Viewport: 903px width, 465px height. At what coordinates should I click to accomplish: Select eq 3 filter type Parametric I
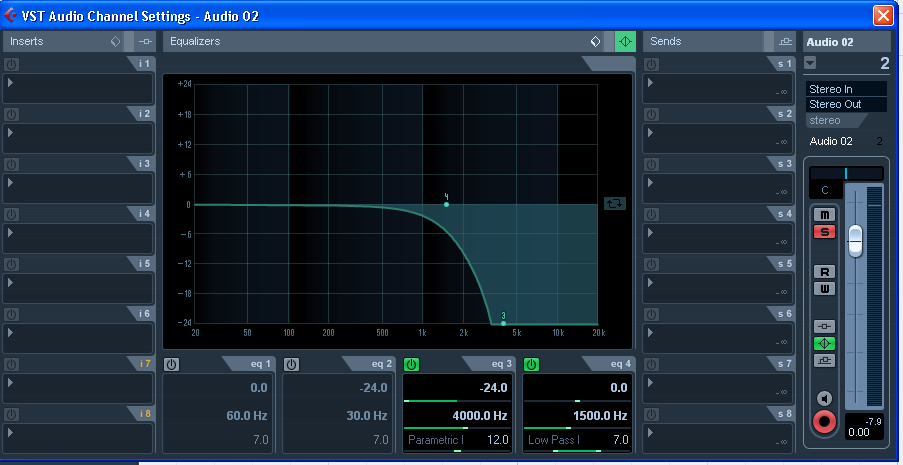click(x=436, y=440)
